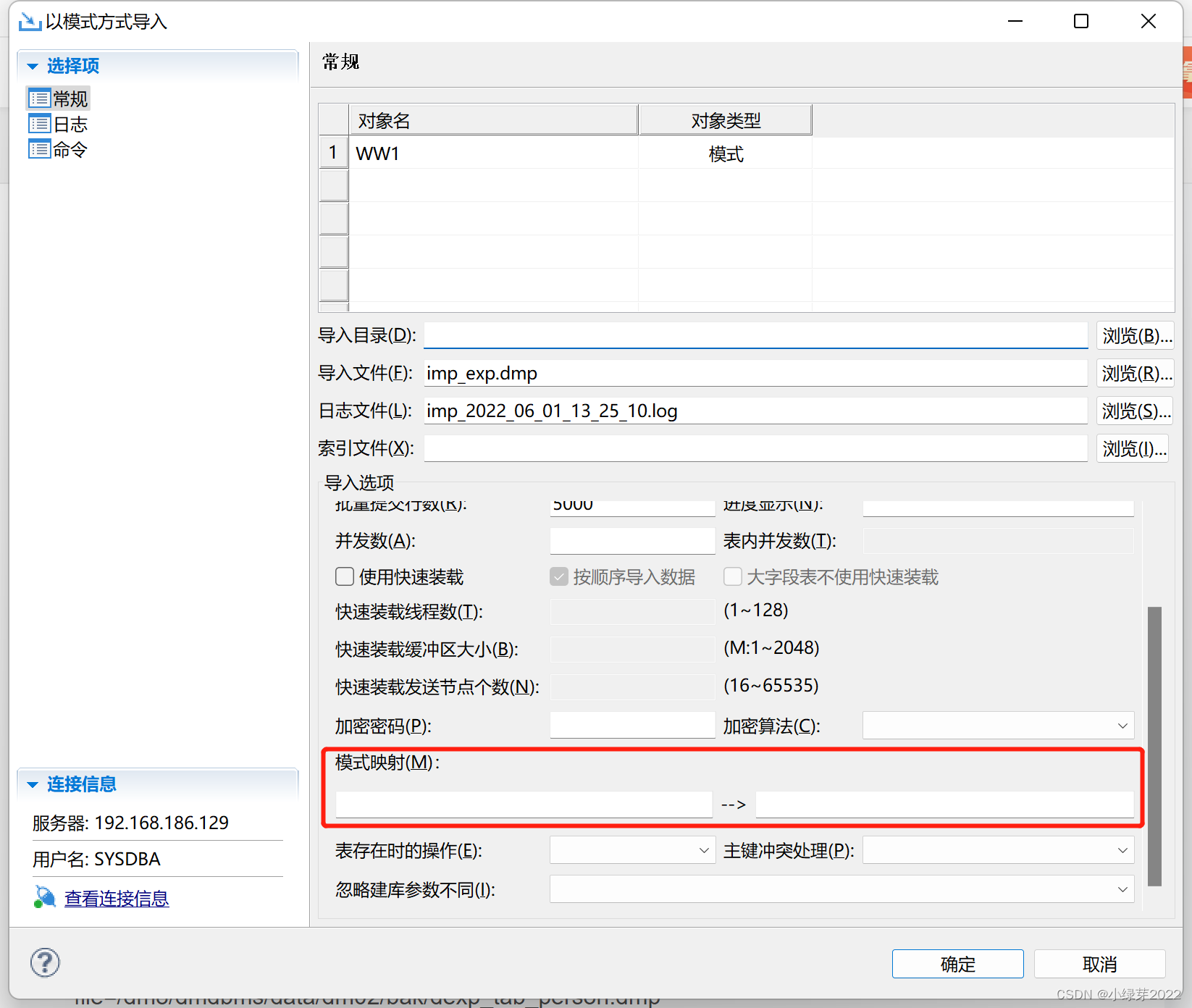Viewport: 1192px width, 1008px height.
Task: Click the list icon next to 常规
Action: (40, 98)
